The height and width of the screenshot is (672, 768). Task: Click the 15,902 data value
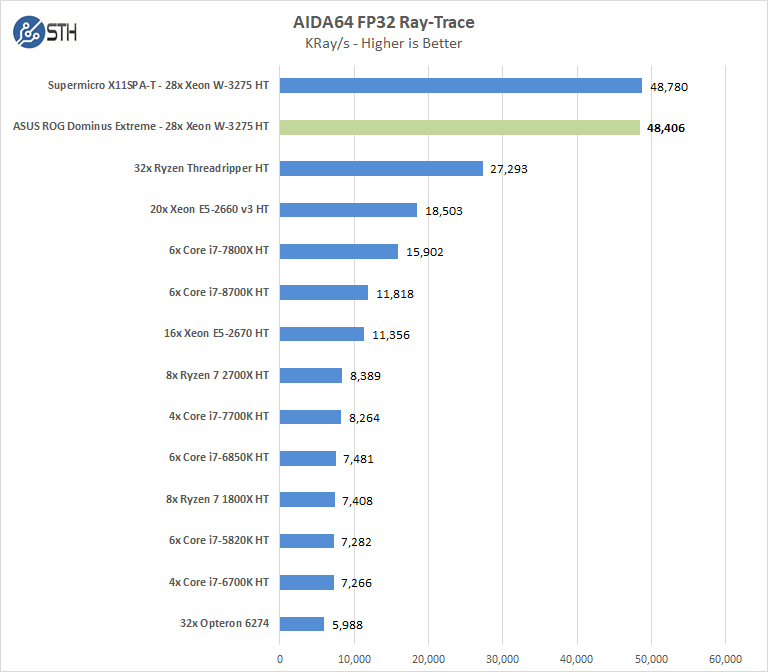click(424, 252)
